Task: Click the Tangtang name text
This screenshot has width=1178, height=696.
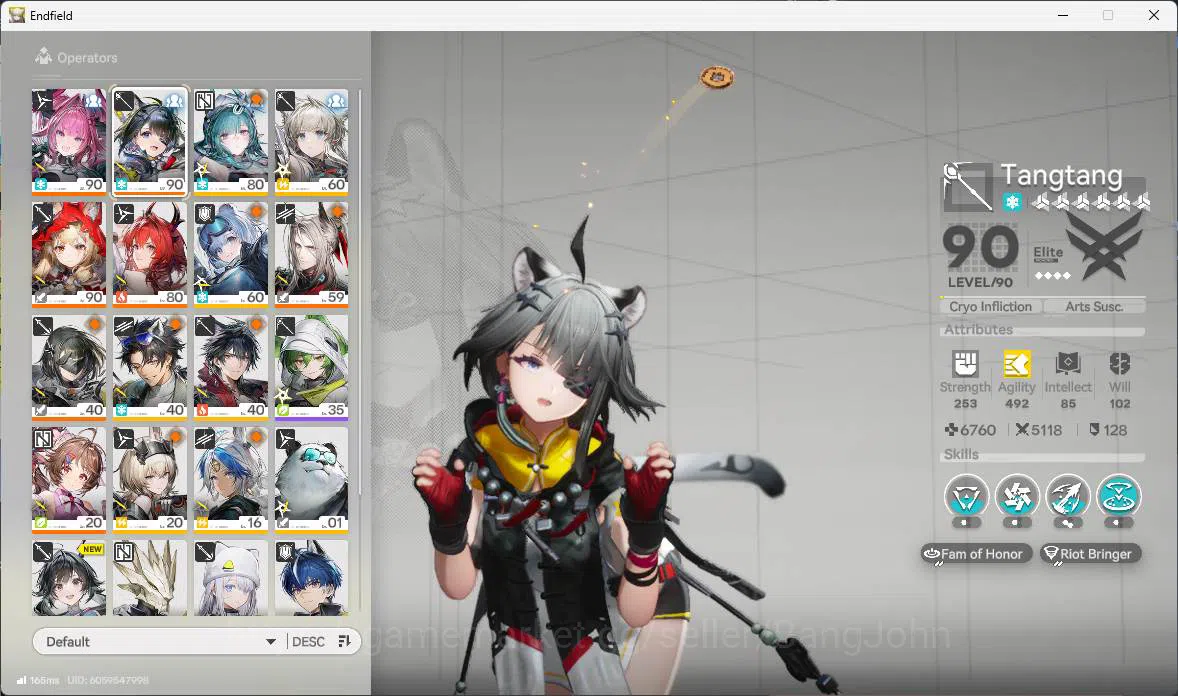Action: 1062,175
